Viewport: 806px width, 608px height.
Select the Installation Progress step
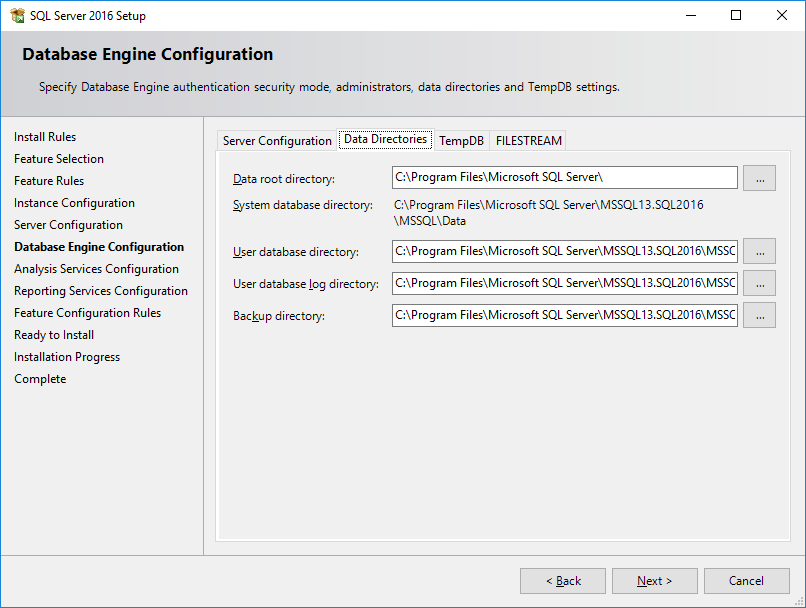pyautogui.click(x=67, y=357)
